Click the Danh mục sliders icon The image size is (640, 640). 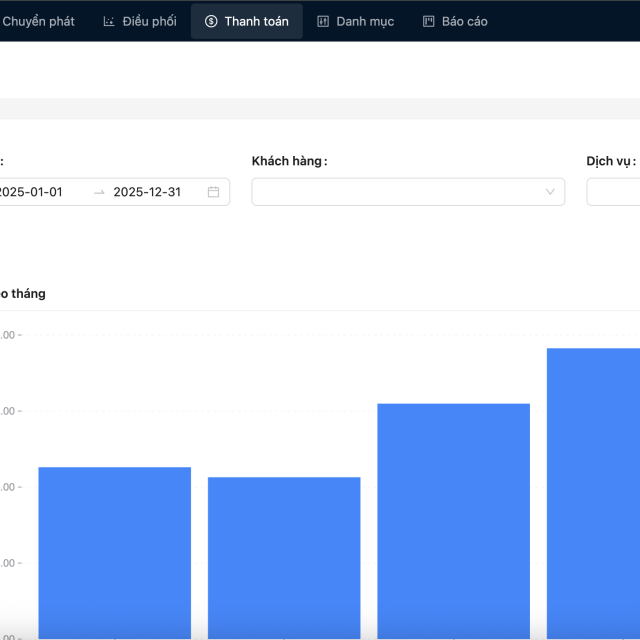coord(323,21)
